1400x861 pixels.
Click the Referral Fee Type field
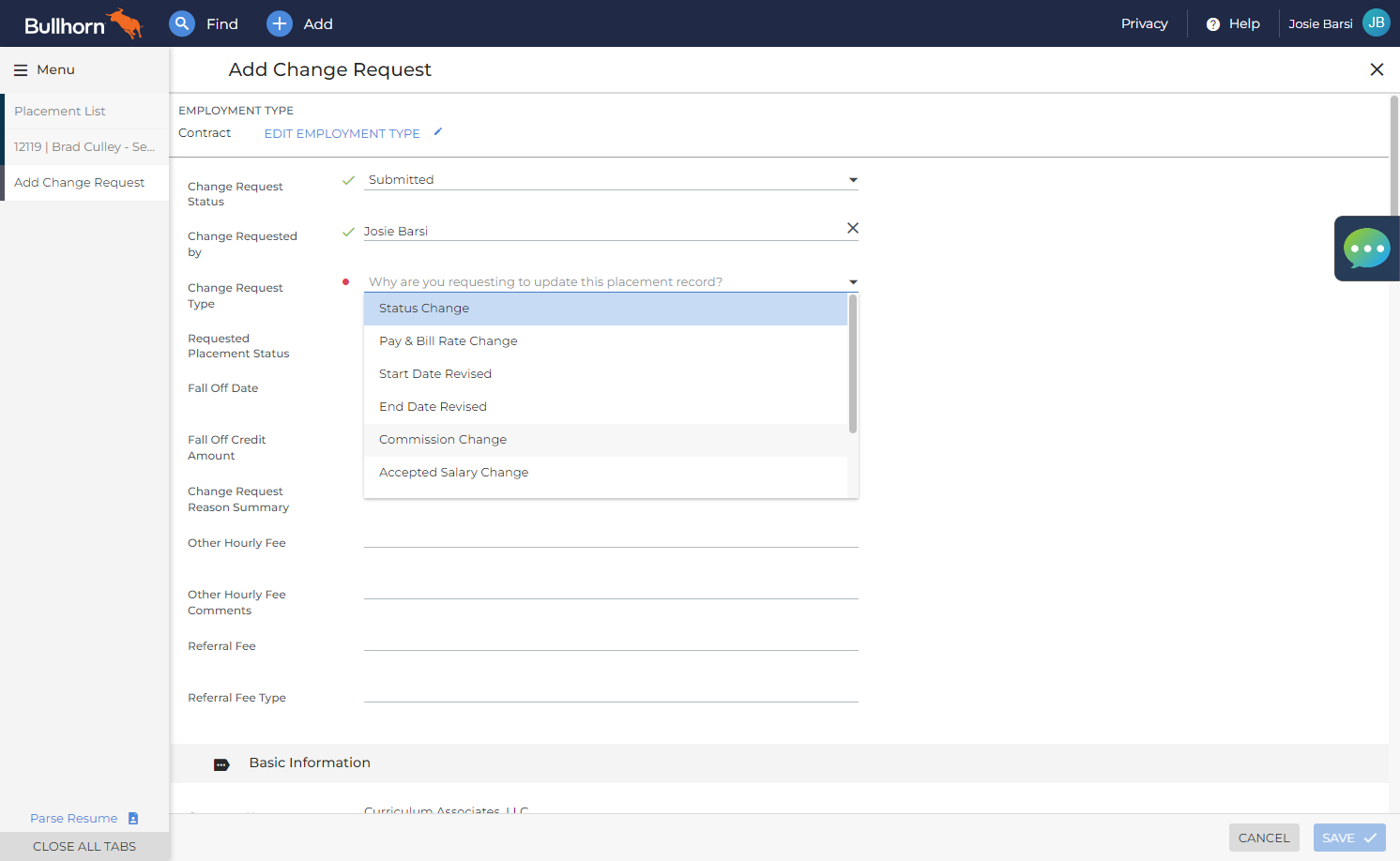click(x=611, y=691)
